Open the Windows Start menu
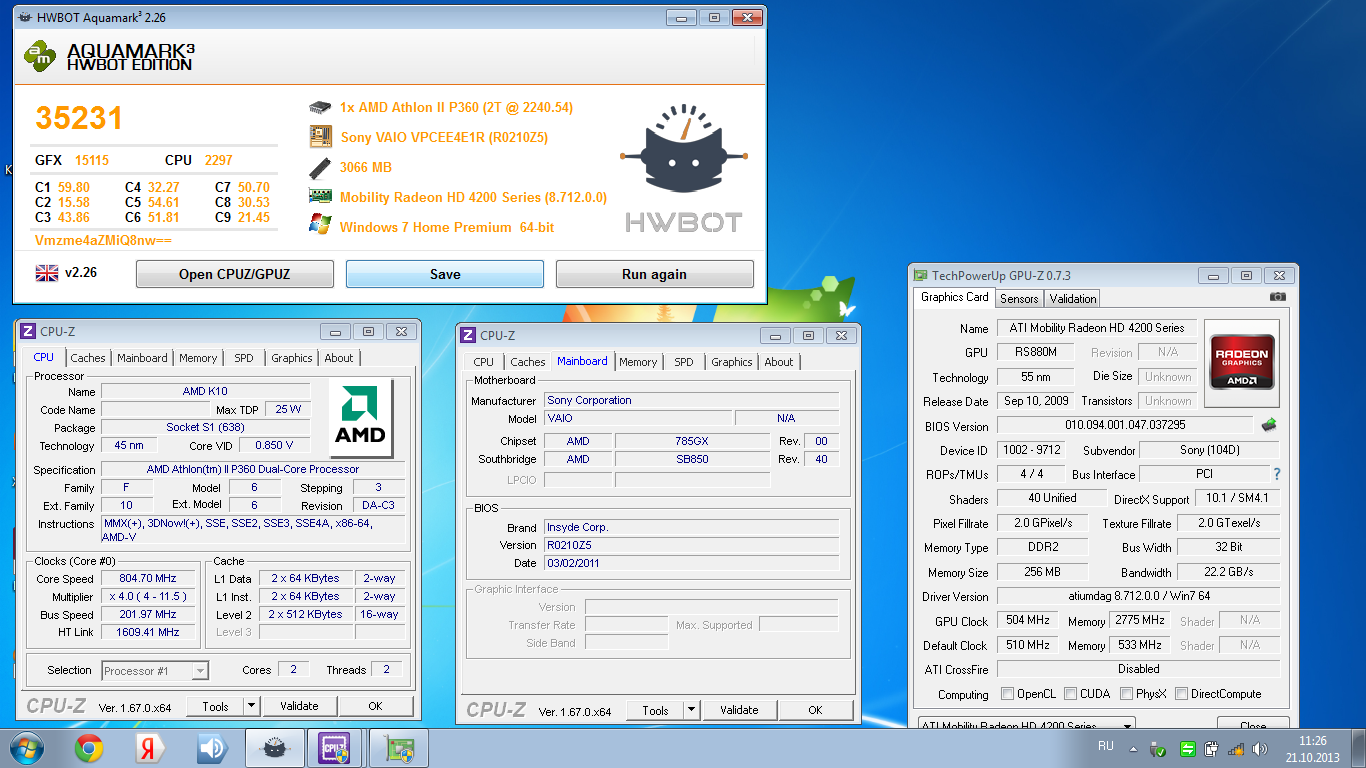This screenshot has width=1366, height=768. coord(26,748)
